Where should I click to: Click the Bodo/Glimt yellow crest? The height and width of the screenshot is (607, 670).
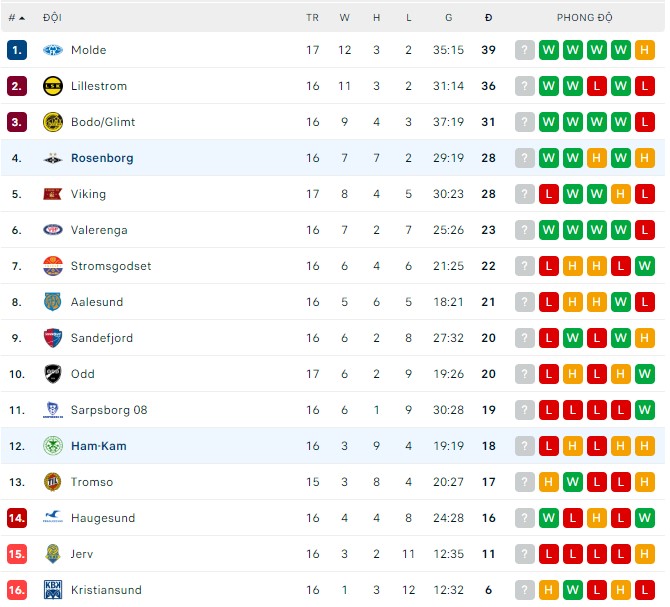53,122
